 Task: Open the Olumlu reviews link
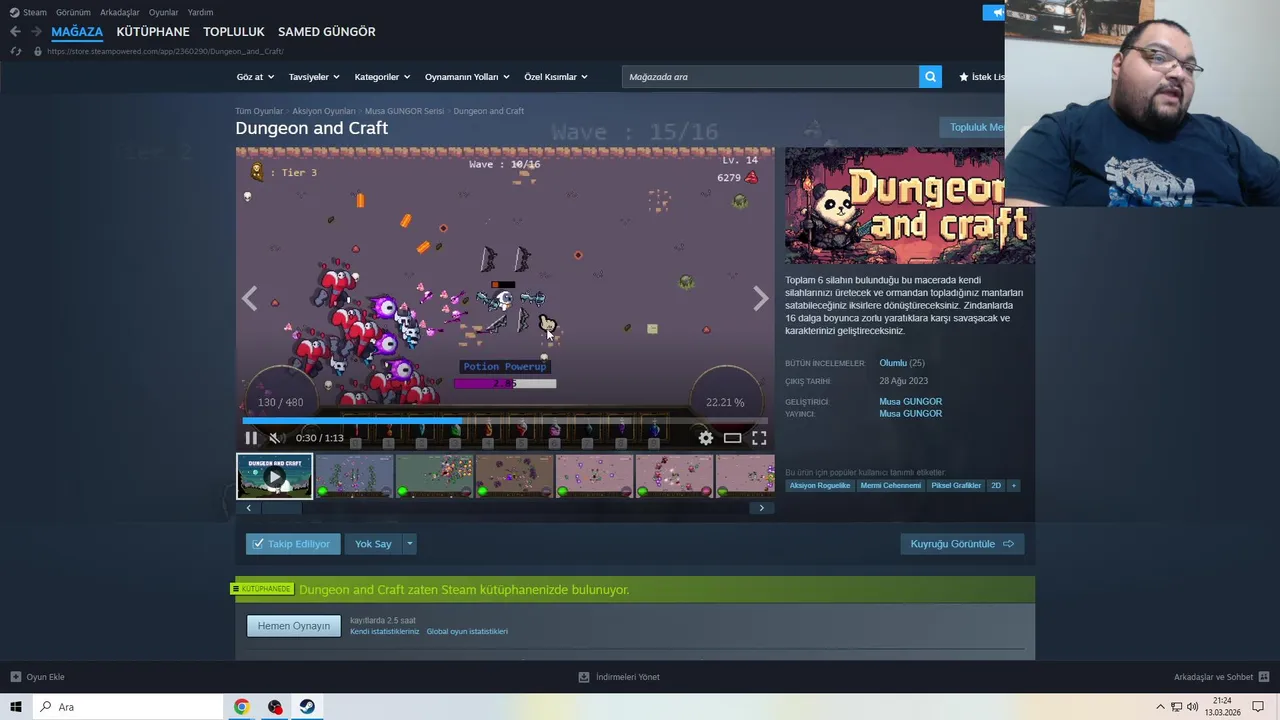click(893, 363)
